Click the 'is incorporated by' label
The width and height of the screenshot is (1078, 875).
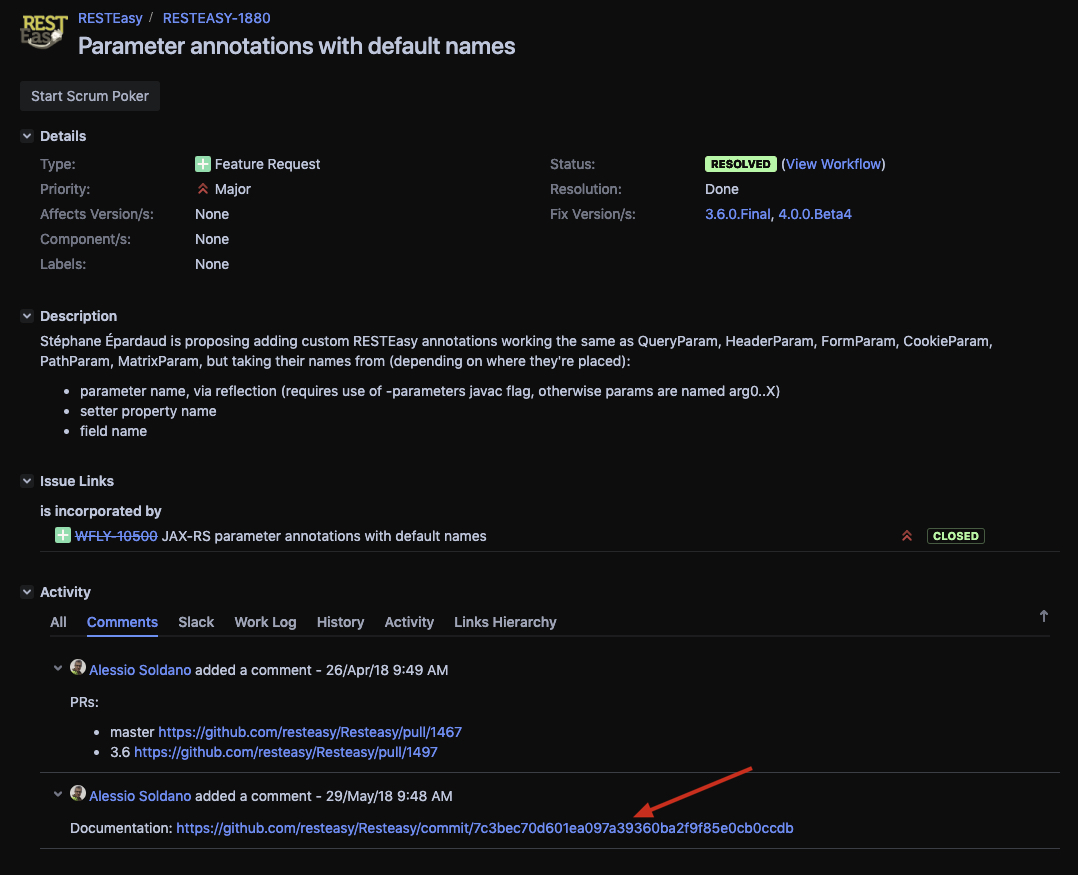[100, 511]
